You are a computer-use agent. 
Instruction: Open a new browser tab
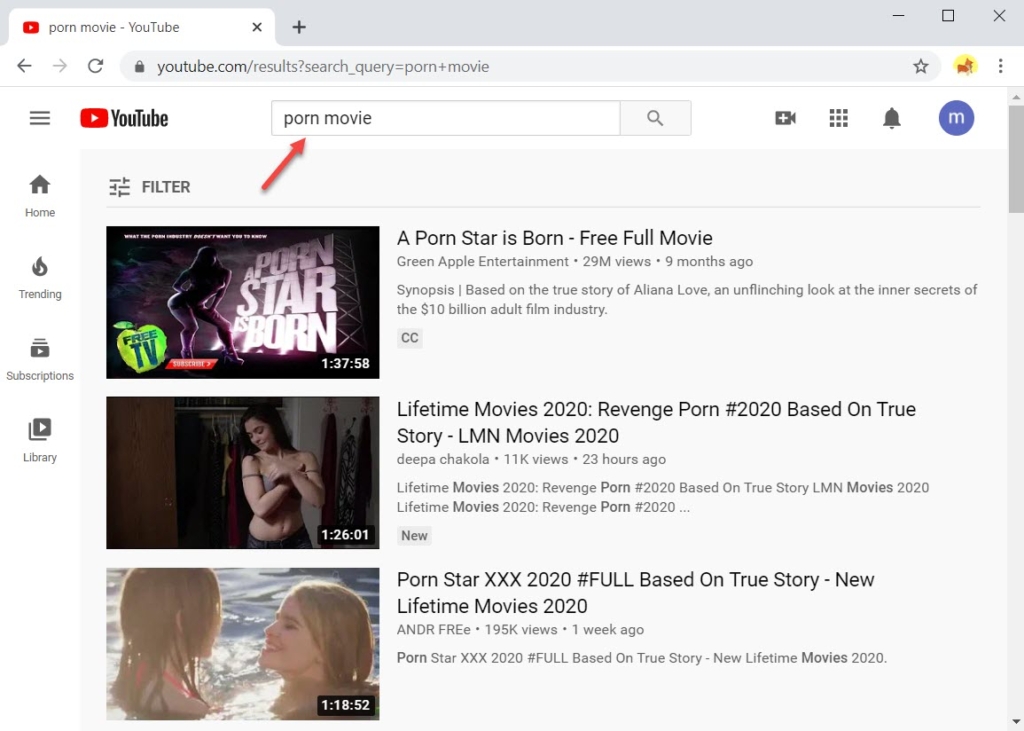pos(299,27)
